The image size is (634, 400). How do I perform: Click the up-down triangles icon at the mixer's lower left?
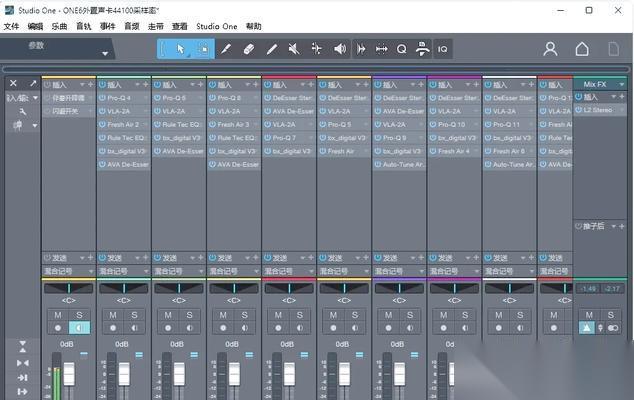coord(23,347)
